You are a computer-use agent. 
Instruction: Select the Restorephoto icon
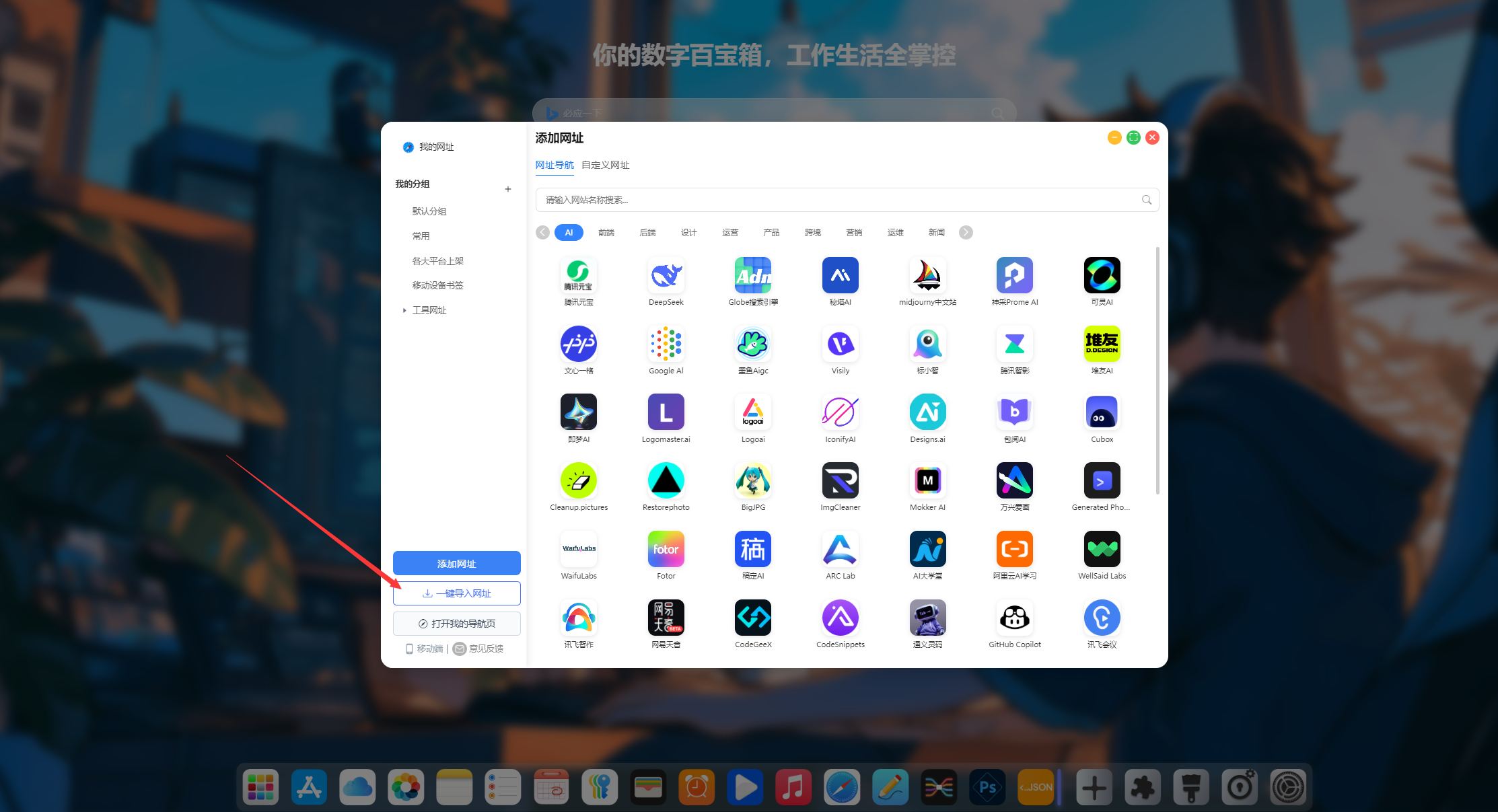666,480
